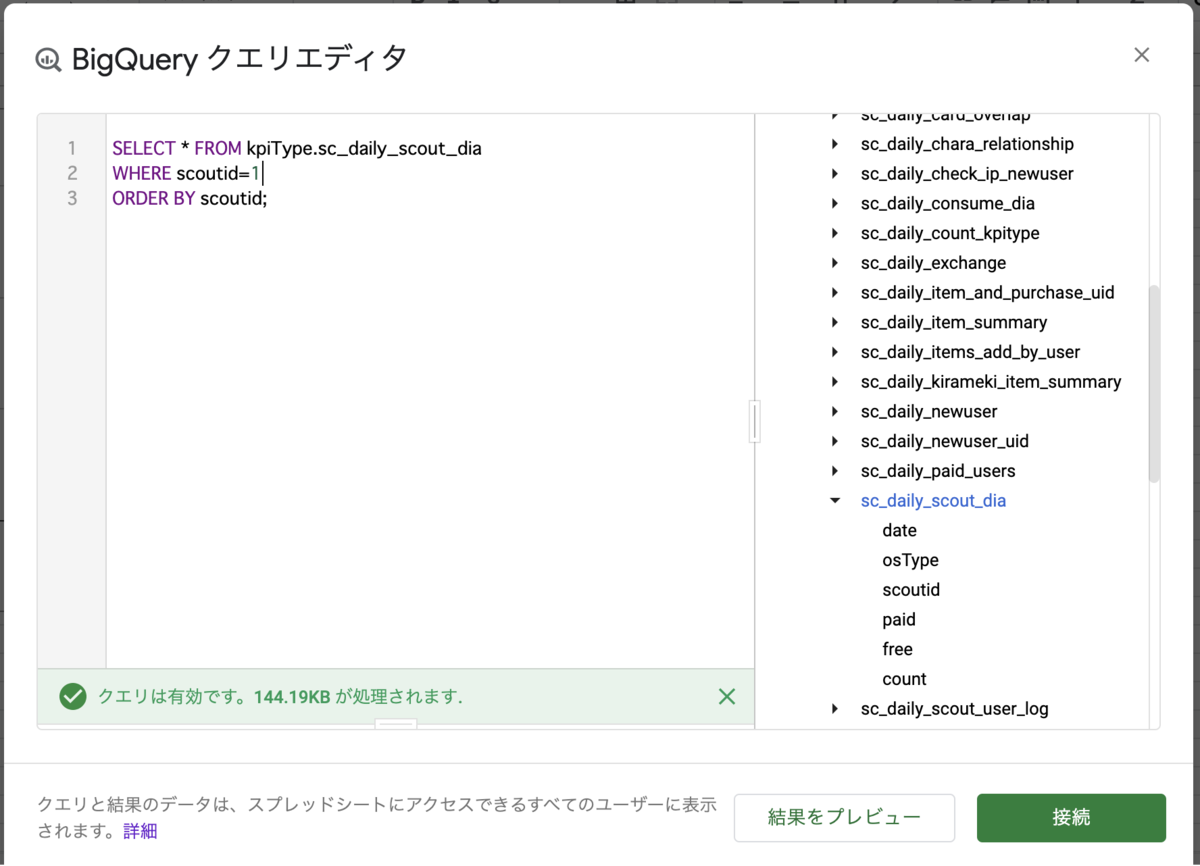Select sc_daily_consume_dia table name
This screenshot has height=866, width=1200.
coord(948,204)
